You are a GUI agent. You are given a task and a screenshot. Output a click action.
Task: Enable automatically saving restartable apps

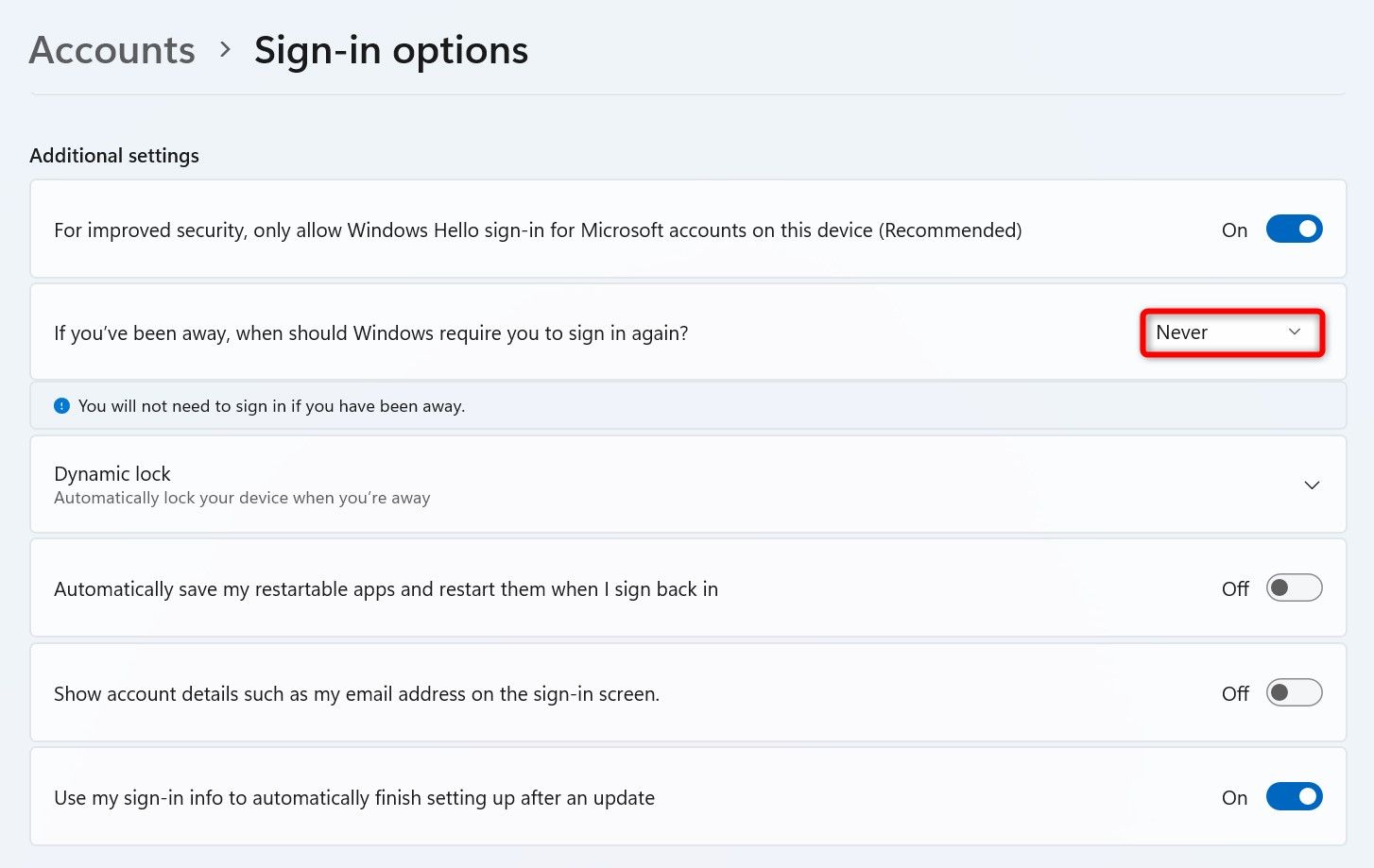point(1295,587)
